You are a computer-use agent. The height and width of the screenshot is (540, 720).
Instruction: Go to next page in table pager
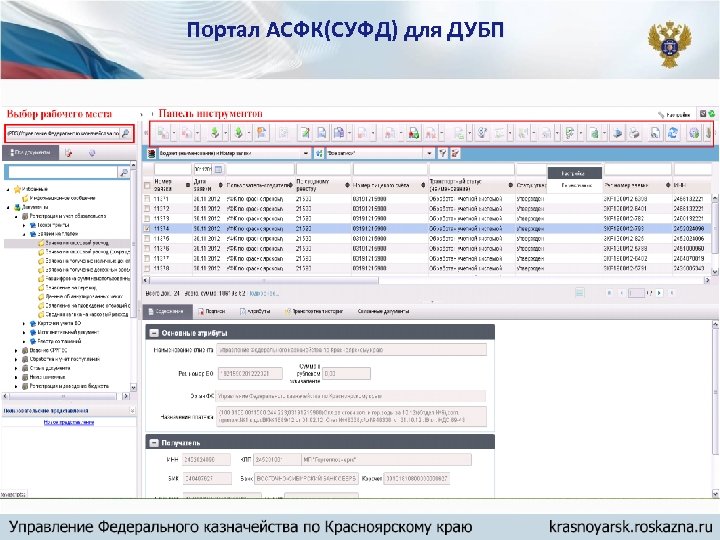tap(659, 292)
